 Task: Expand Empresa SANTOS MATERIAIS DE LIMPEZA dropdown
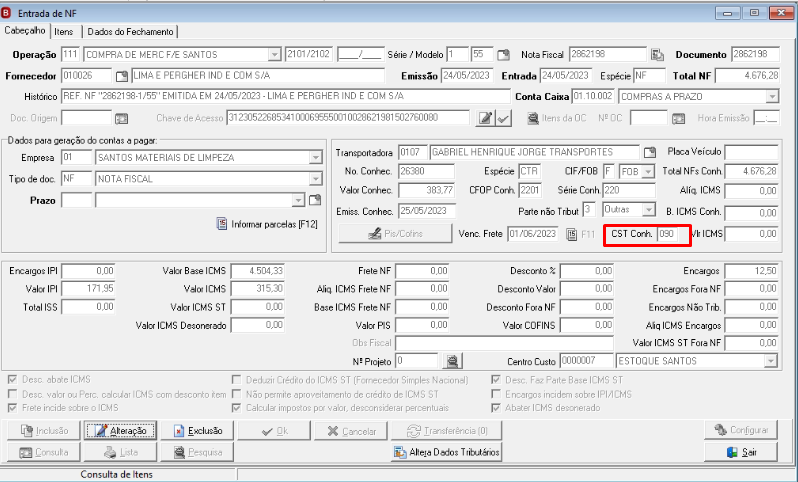click(x=316, y=158)
